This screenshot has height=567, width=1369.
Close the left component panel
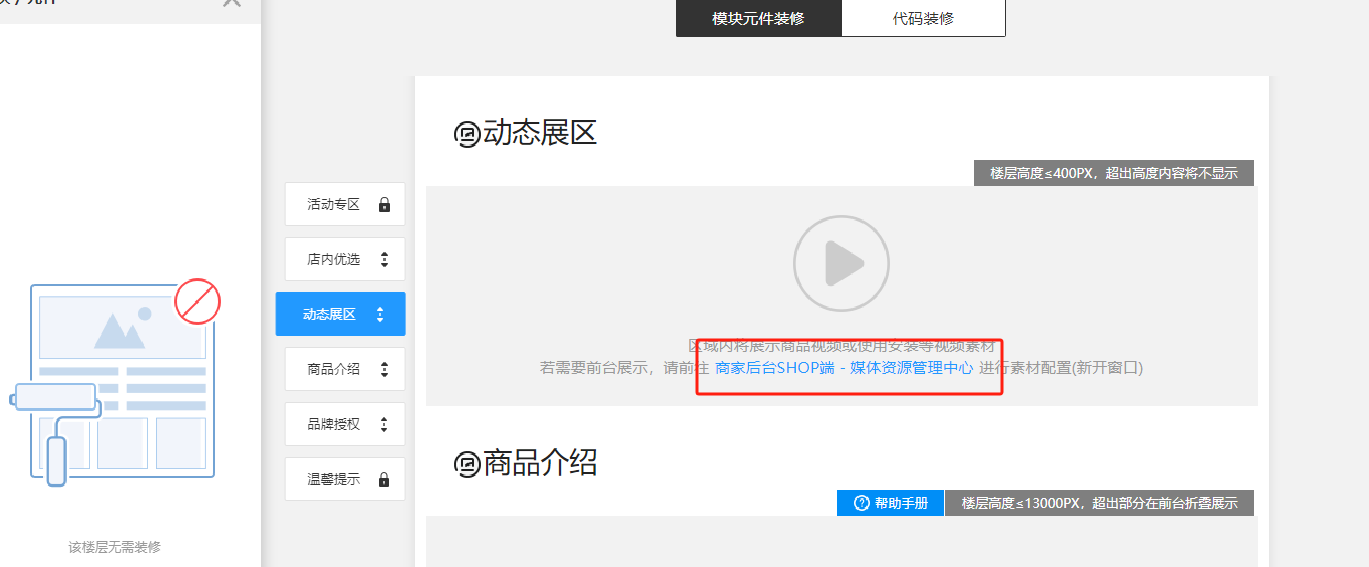(x=232, y=3)
